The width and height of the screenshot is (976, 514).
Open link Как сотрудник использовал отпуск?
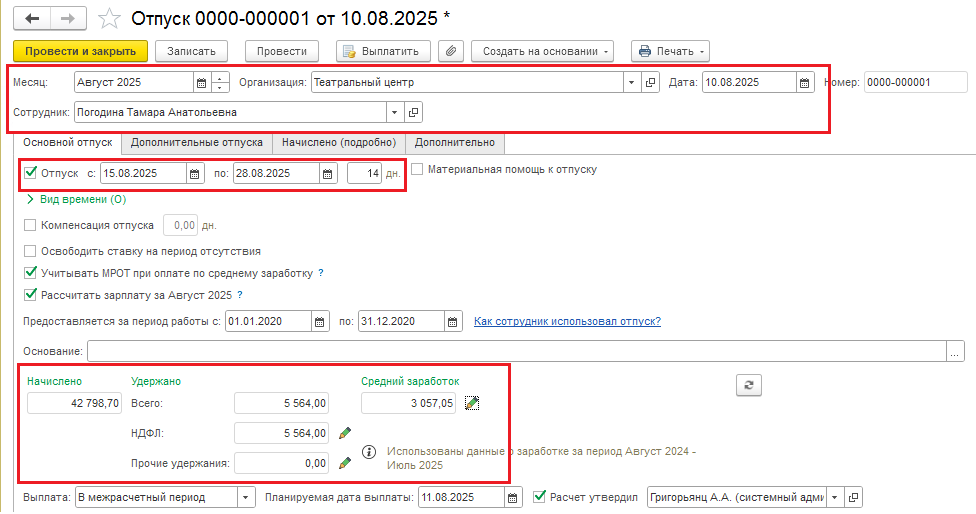coord(567,321)
